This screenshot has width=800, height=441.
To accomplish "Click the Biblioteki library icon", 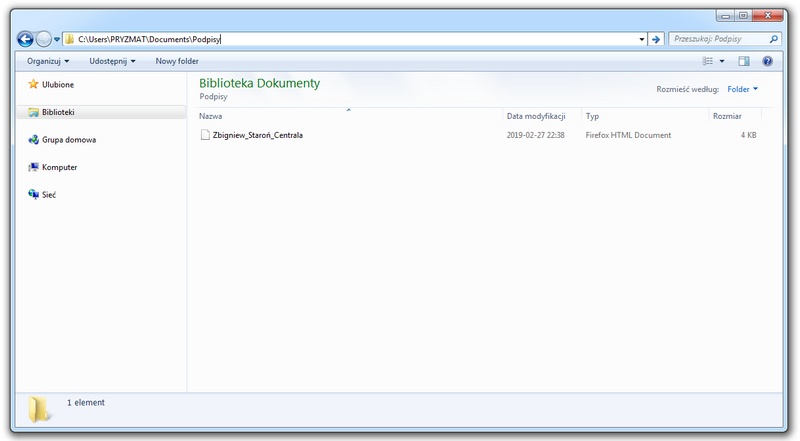I will [33, 112].
